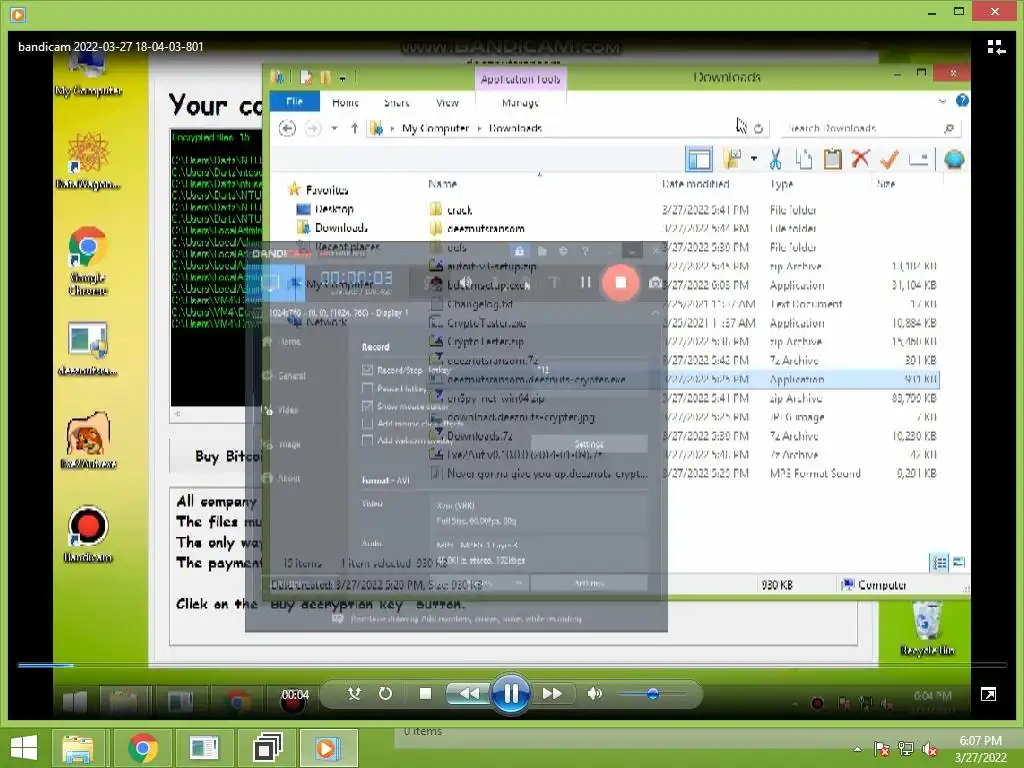The height and width of the screenshot is (768, 1024).
Task: Click the stacked windows icon on the taskbar
Action: (x=267, y=748)
